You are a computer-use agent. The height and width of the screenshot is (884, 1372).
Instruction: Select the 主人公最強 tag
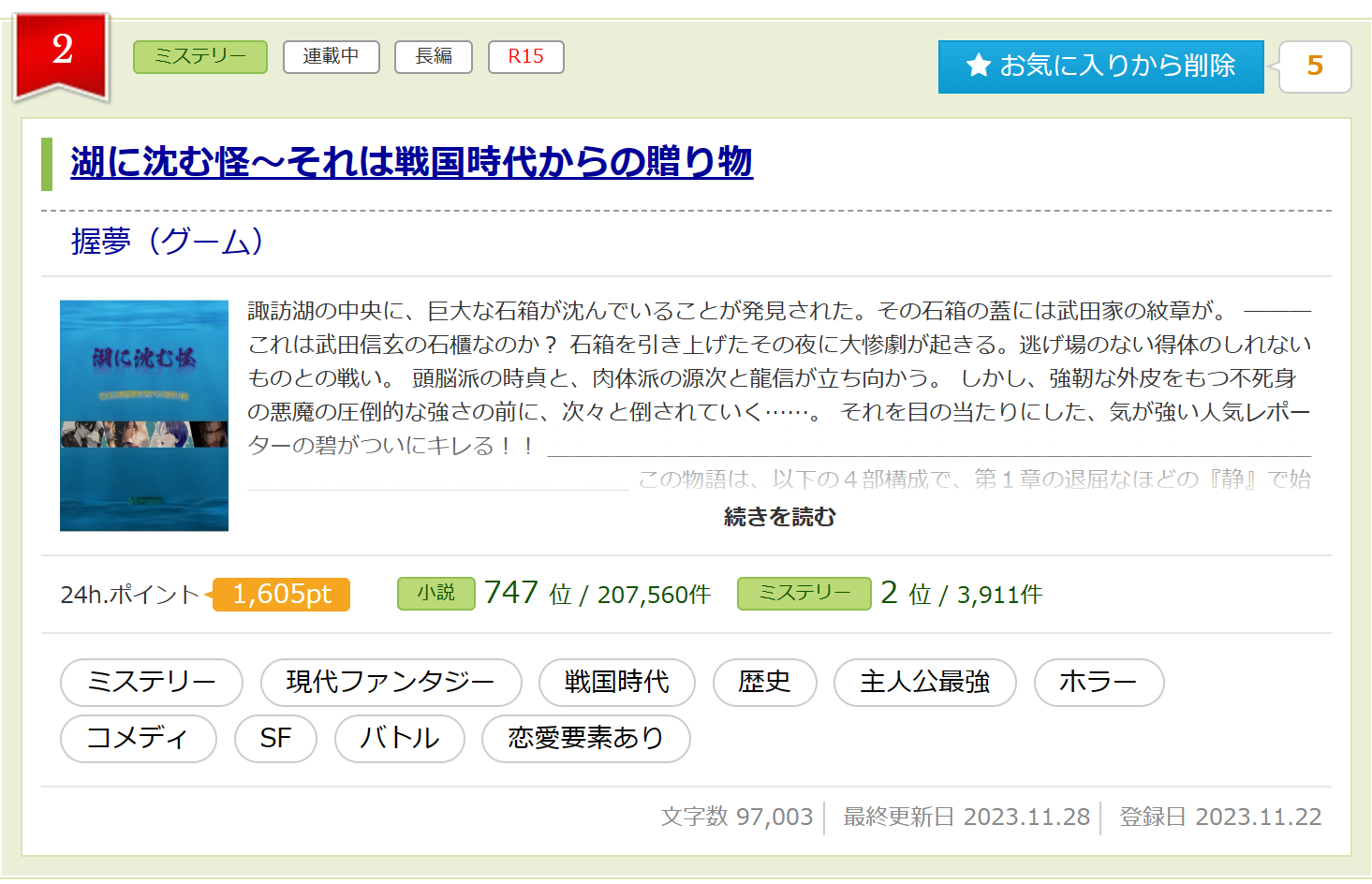924,683
